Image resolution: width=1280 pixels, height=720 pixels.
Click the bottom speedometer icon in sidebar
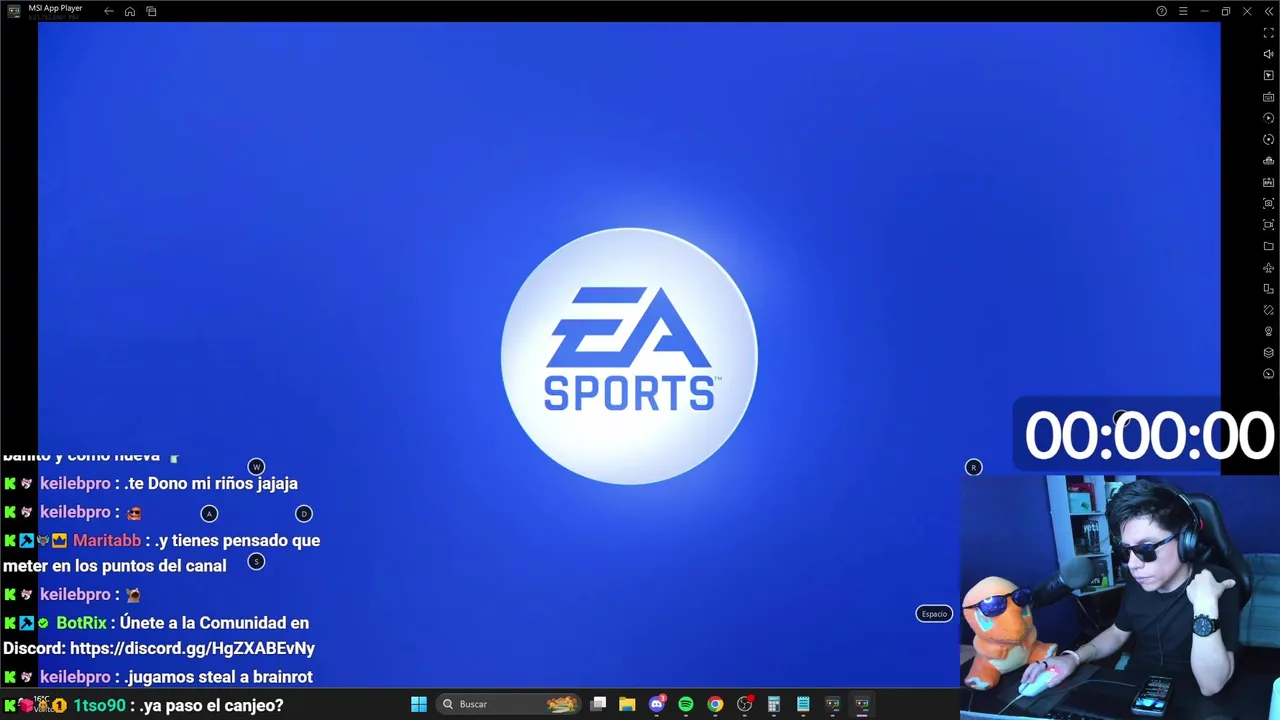(x=1269, y=374)
